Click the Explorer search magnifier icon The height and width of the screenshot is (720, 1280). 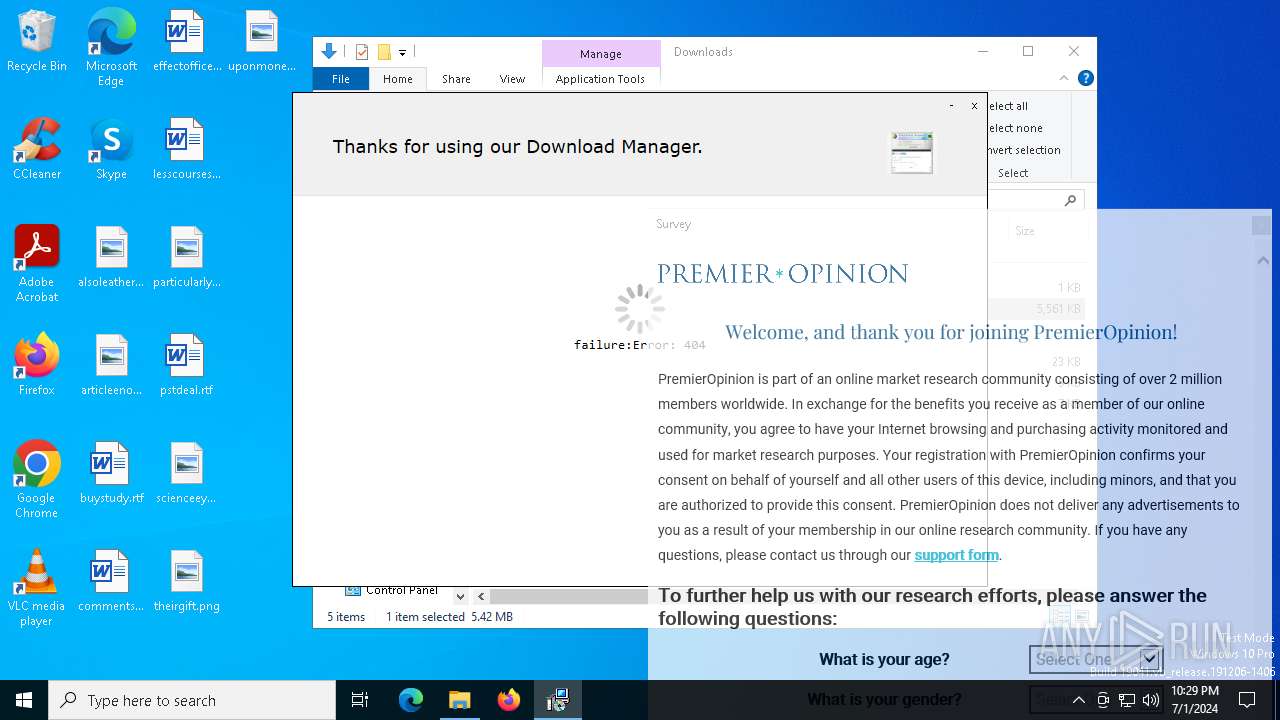[1070, 200]
